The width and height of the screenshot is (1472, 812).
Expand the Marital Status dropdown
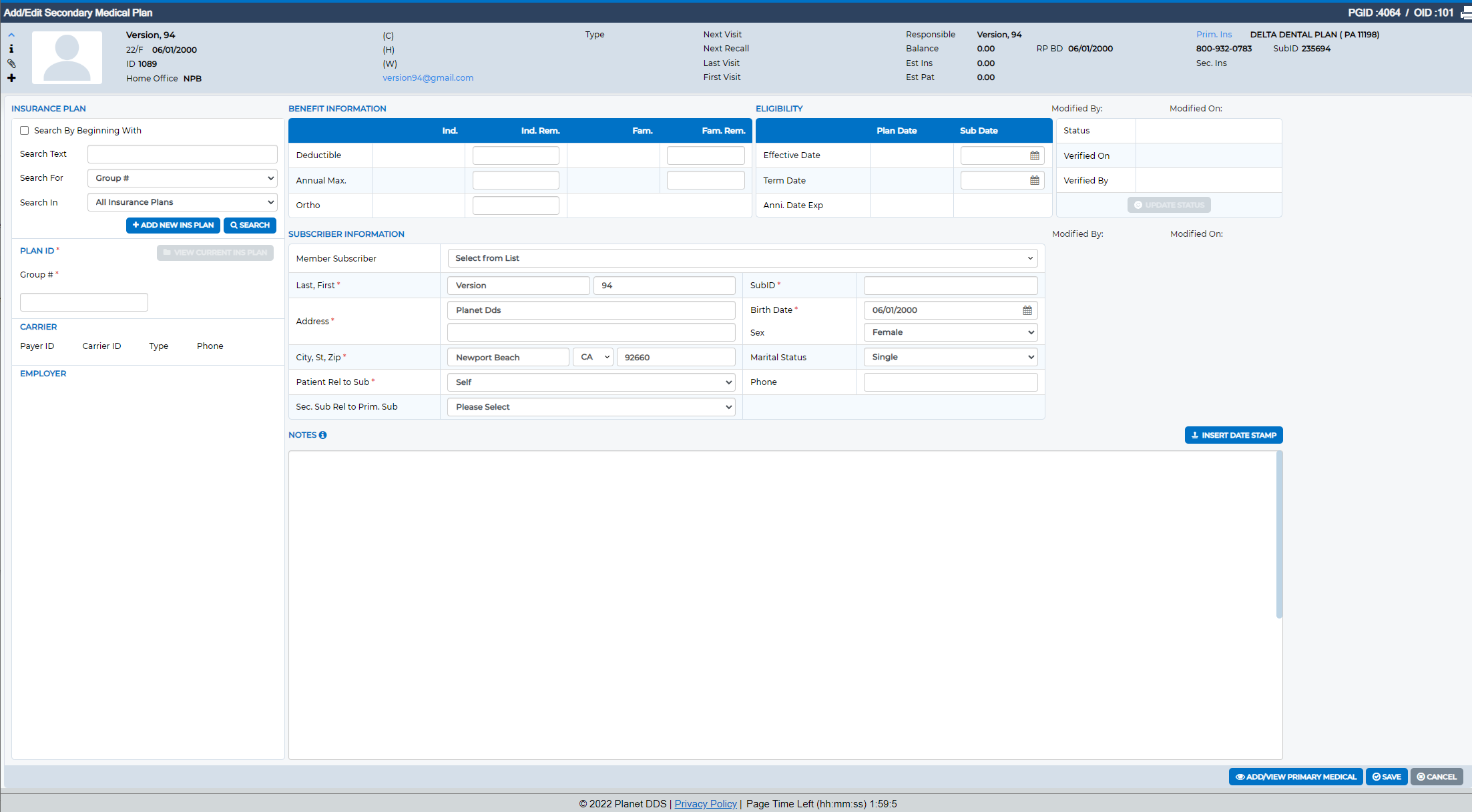[x=951, y=357]
